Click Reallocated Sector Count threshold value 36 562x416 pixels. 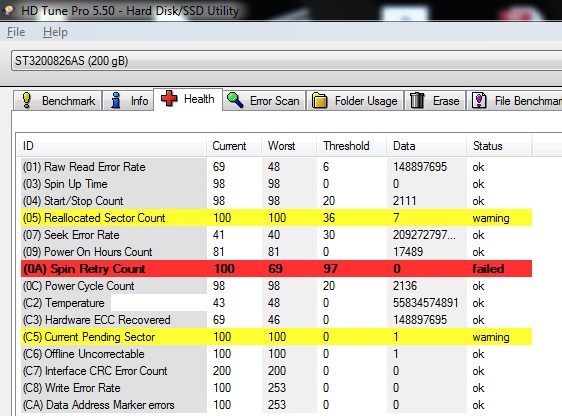pyautogui.click(x=329, y=218)
